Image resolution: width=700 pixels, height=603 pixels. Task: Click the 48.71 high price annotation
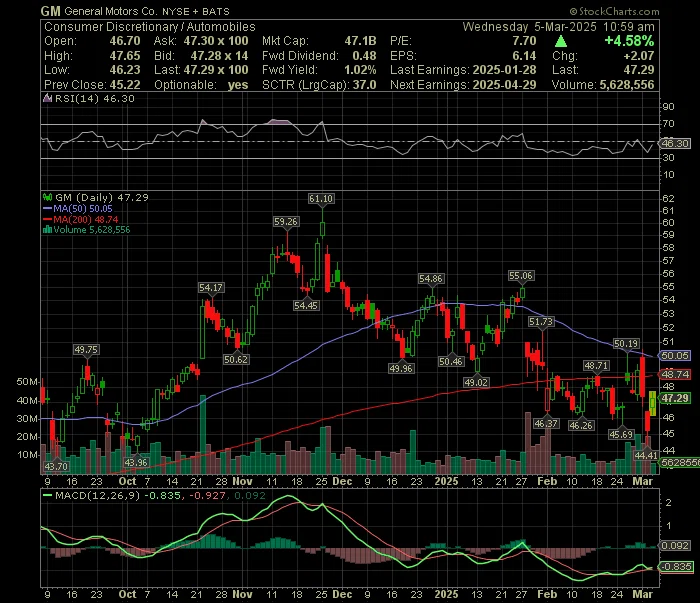point(596,366)
